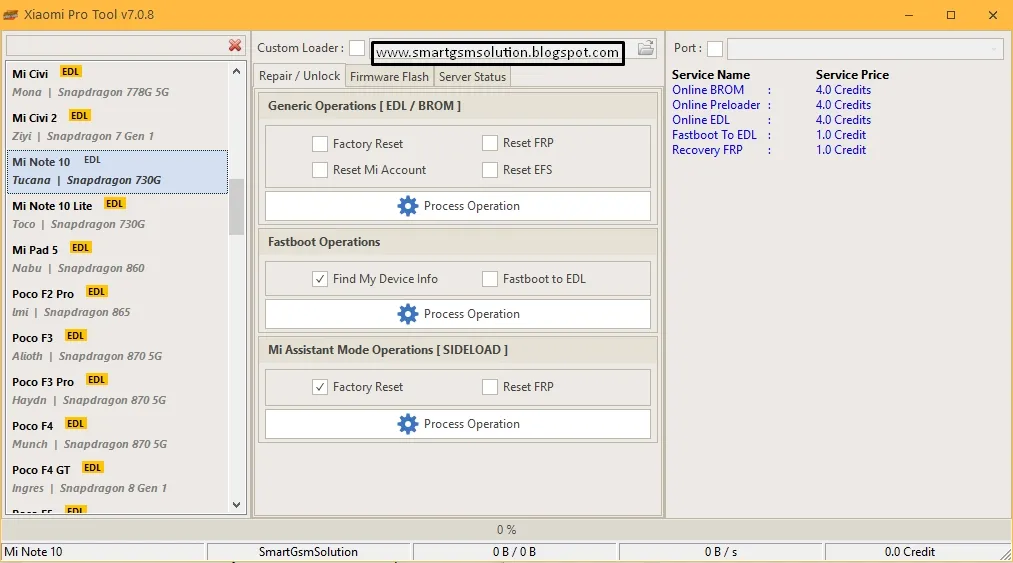
Task: Select Mi Civi in device list
Action: 117,83
